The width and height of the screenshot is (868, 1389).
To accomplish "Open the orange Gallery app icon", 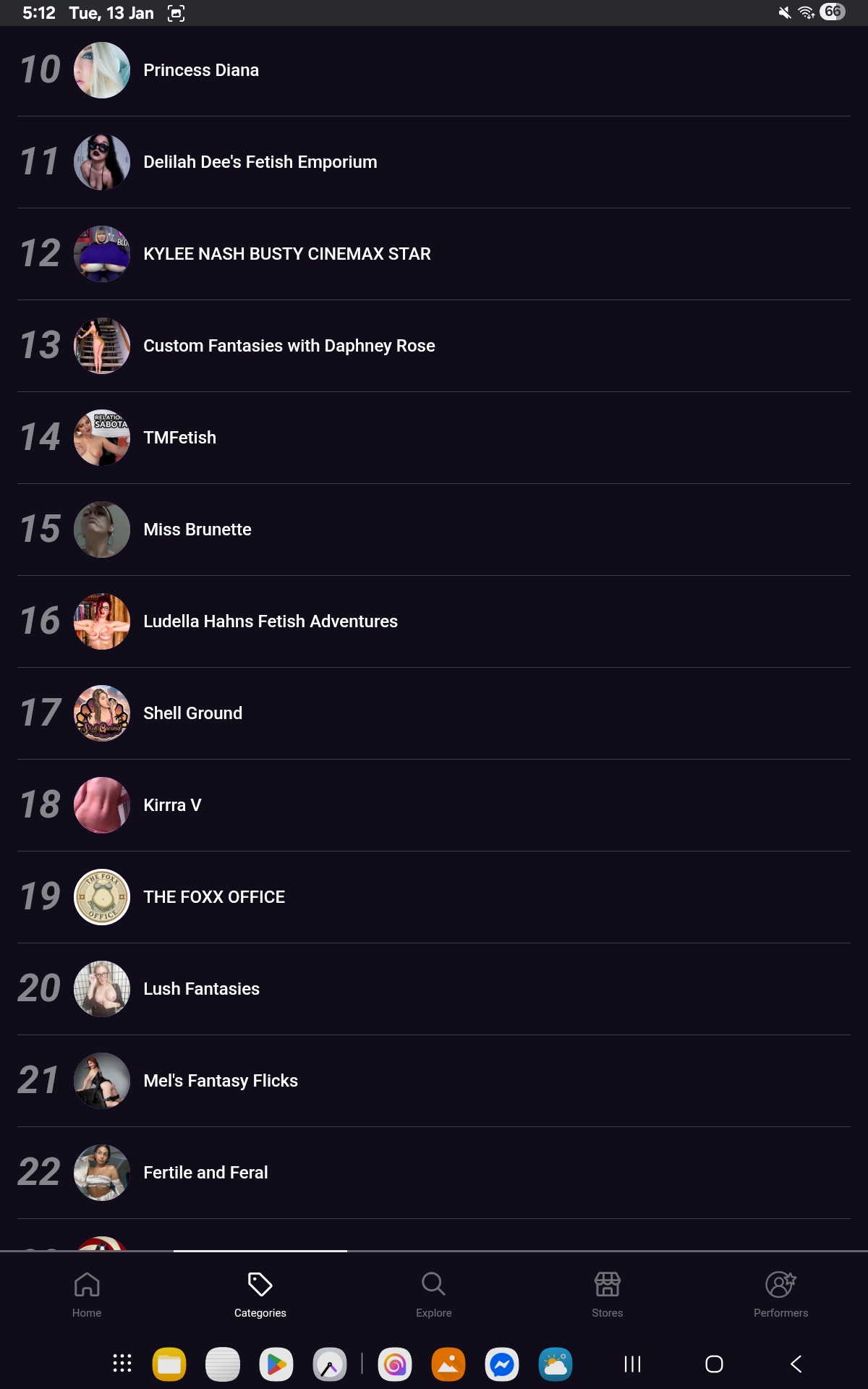I will (x=448, y=1364).
